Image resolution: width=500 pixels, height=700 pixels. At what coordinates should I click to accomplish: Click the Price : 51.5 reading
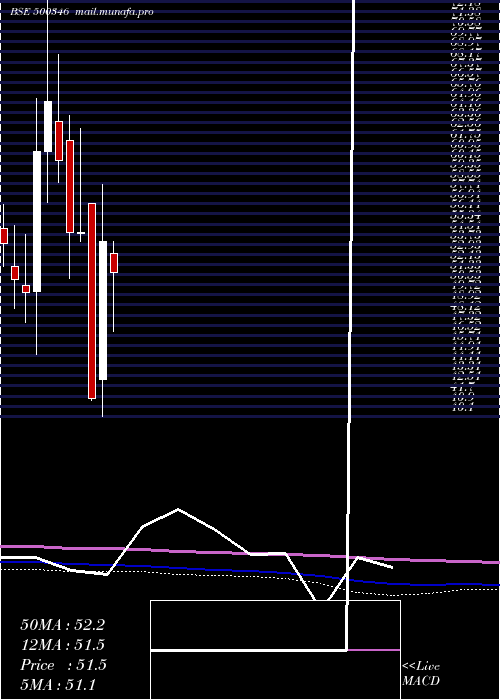coord(63,665)
